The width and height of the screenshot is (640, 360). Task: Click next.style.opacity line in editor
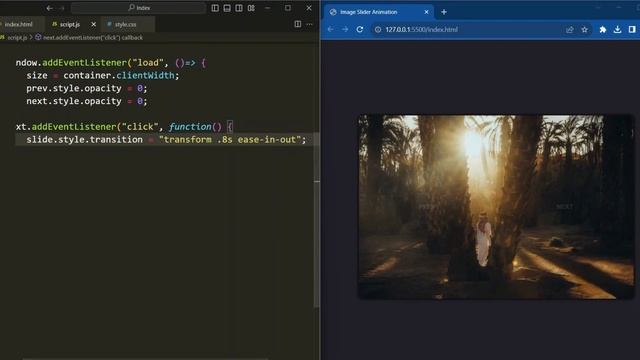coord(87,101)
